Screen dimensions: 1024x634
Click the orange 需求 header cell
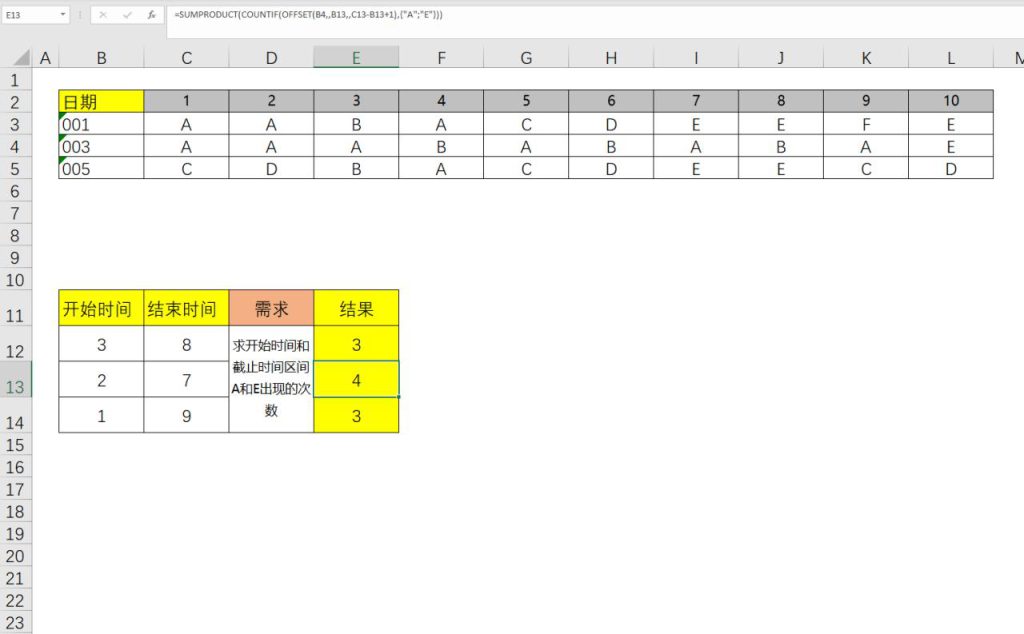pyautogui.click(x=271, y=308)
